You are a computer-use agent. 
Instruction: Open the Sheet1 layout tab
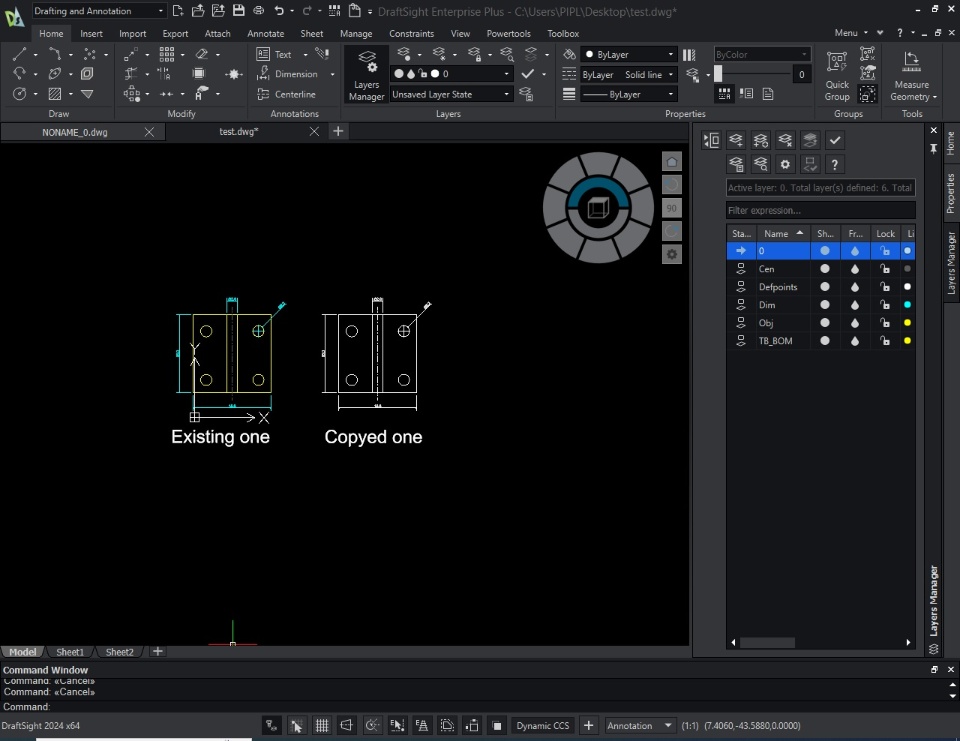tap(70, 652)
